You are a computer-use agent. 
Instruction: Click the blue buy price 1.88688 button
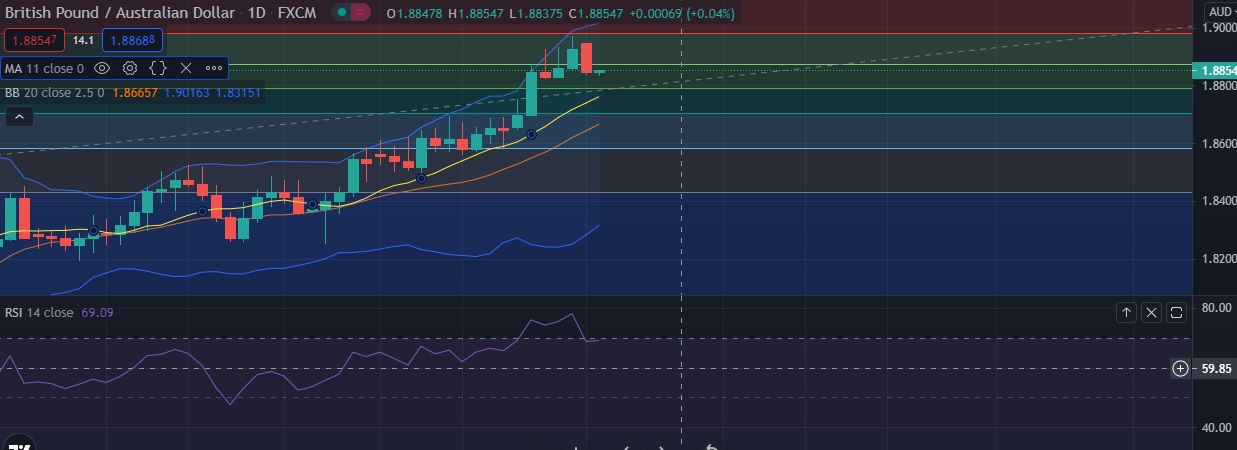point(132,41)
